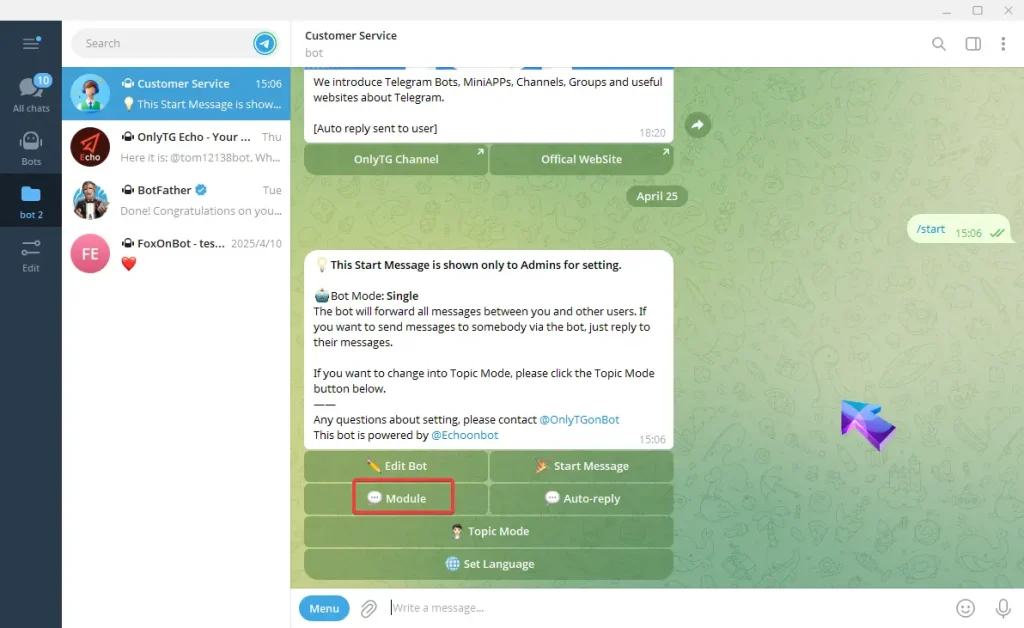This screenshot has height=628, width=1024.
Task: Click the Set Language button
Action: coord(488,564)
